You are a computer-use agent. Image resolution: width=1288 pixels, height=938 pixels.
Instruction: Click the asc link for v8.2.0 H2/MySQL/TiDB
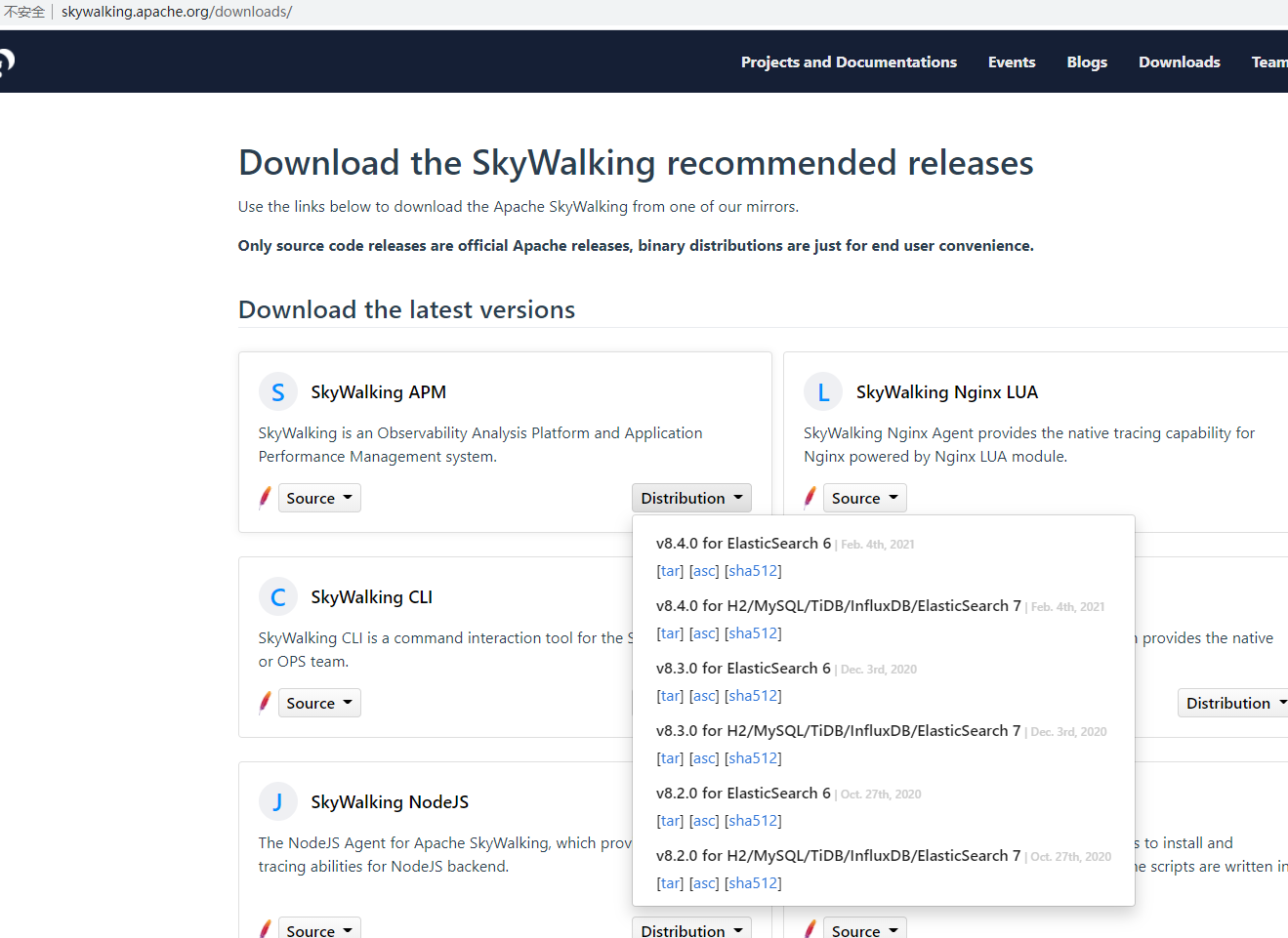[704, 882]
